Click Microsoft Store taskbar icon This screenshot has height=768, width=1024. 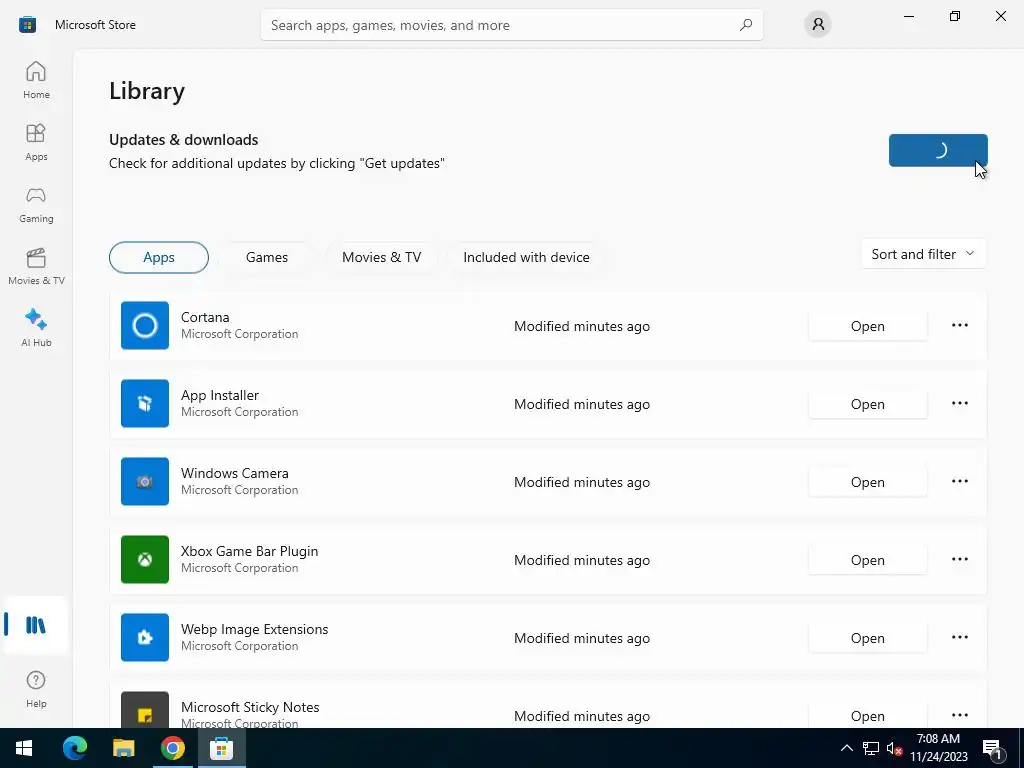pos(221,748)
